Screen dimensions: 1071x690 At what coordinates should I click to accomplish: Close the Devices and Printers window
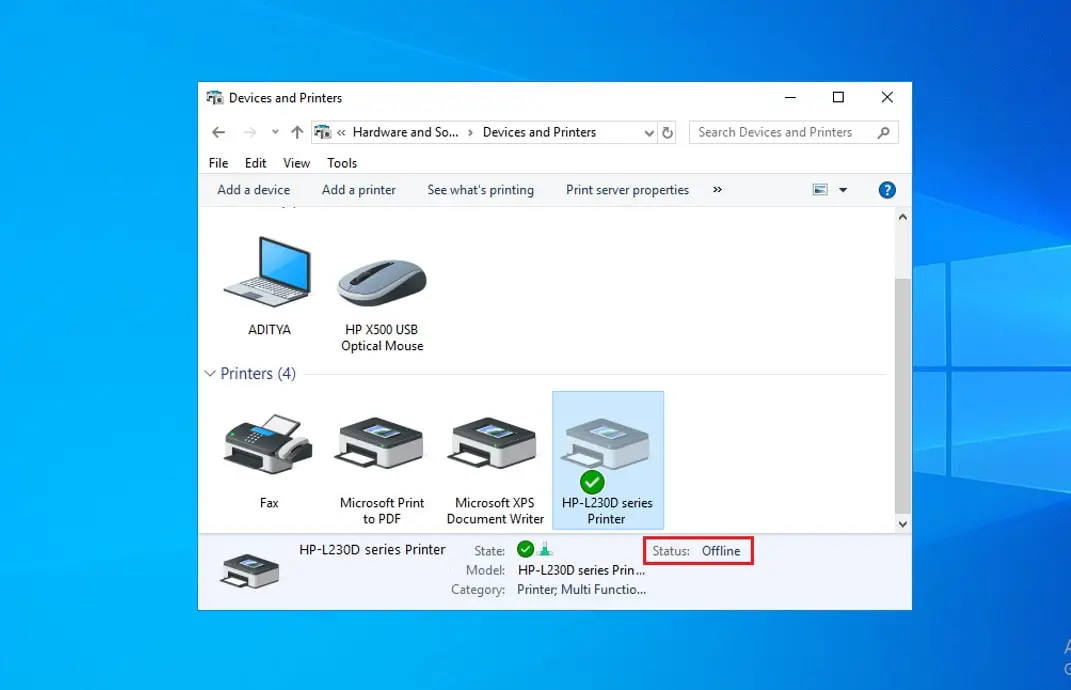click(x=887, y=98)
